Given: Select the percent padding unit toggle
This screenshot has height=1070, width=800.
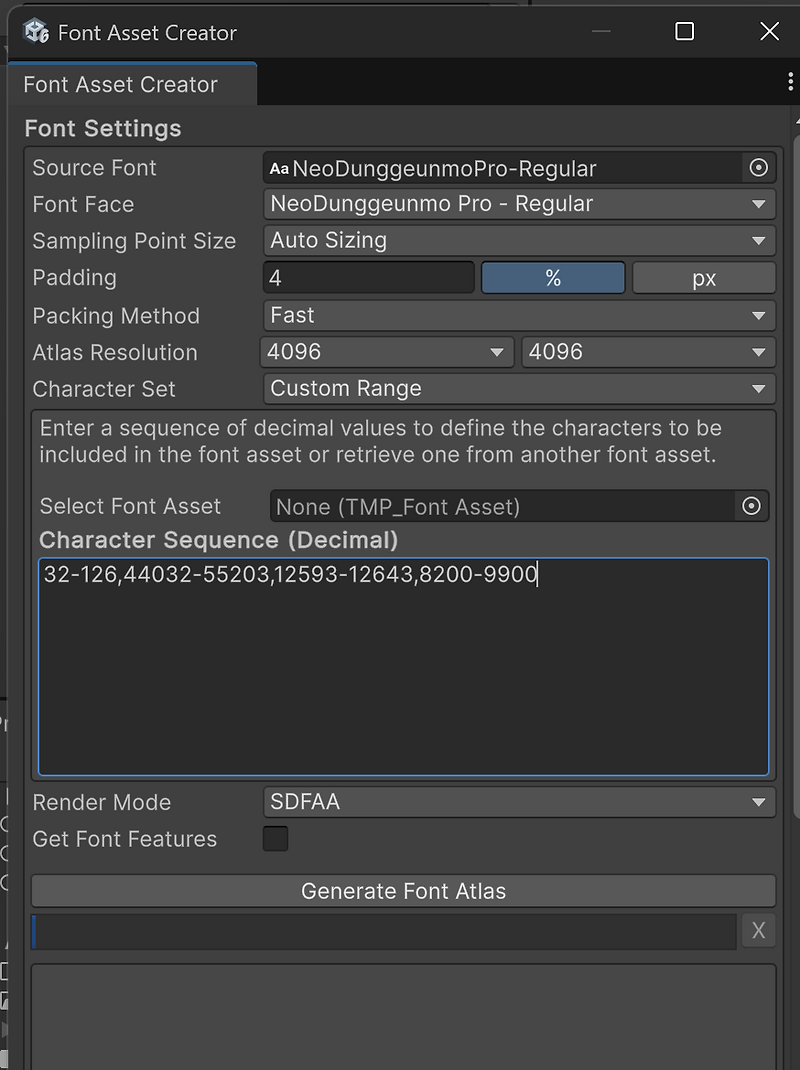Looking at the screenshot, I should [553, 278].
